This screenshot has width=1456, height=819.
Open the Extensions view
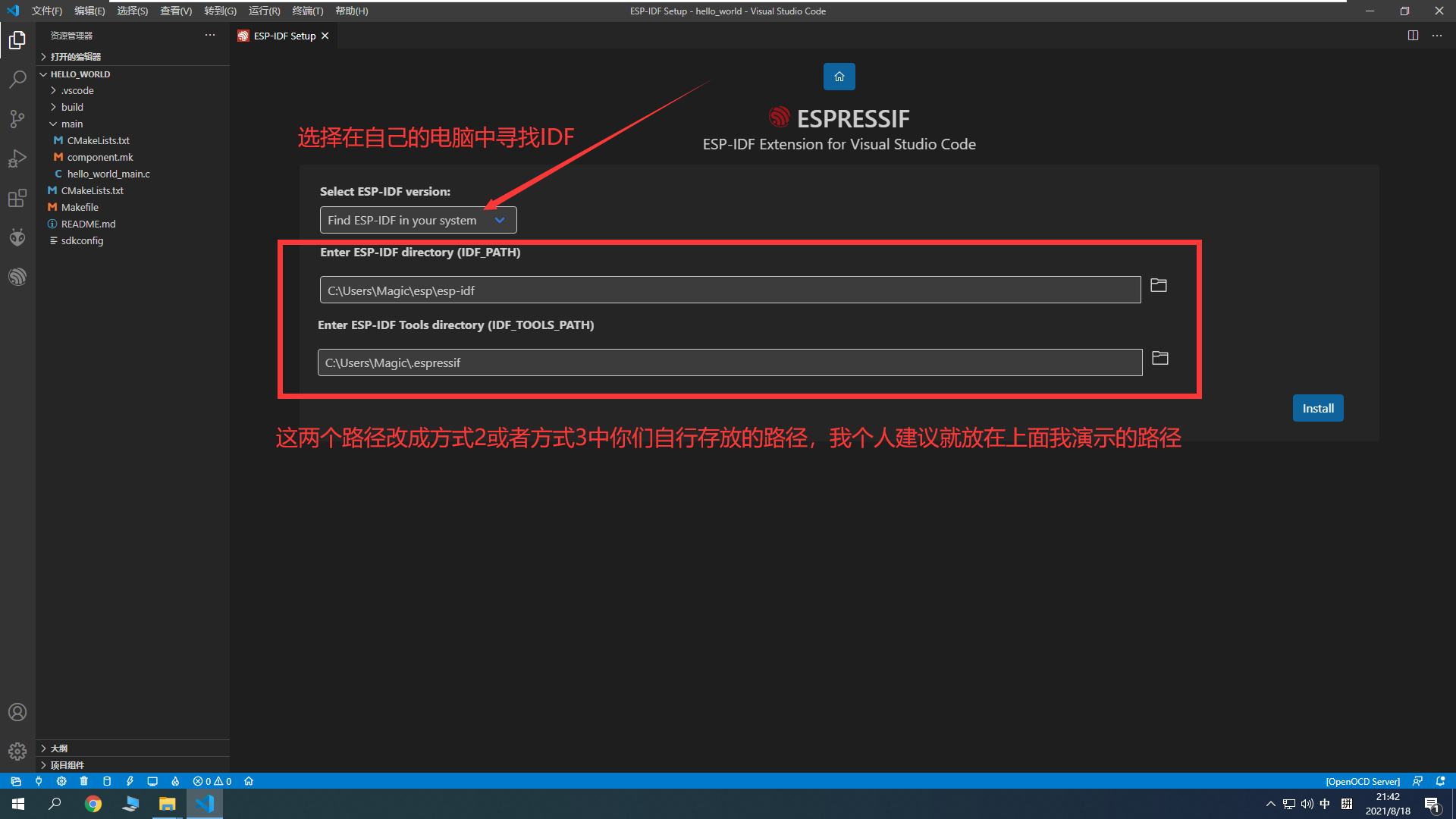pyautogui.click(x=17, y=199)
